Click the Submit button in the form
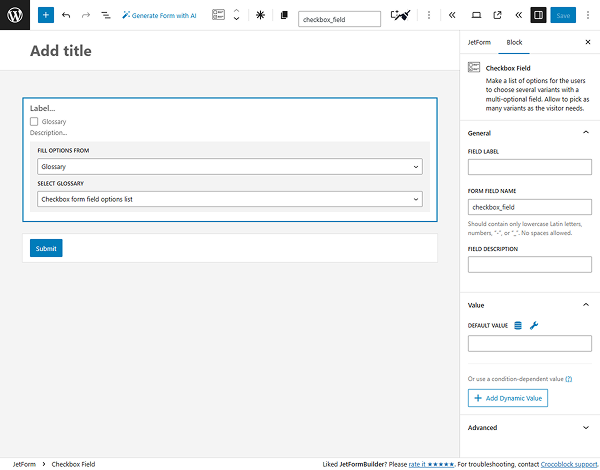This screenshot has width=600, height=470. pyautogui.click(x=46, y=248)
